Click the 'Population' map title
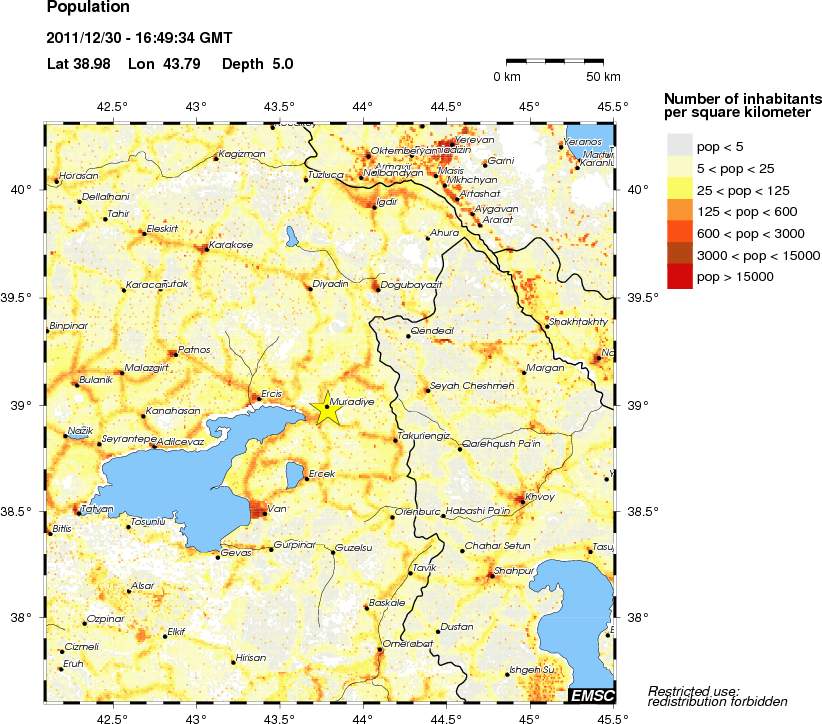This screenshot has width=822, height=724. click(88, 8)
